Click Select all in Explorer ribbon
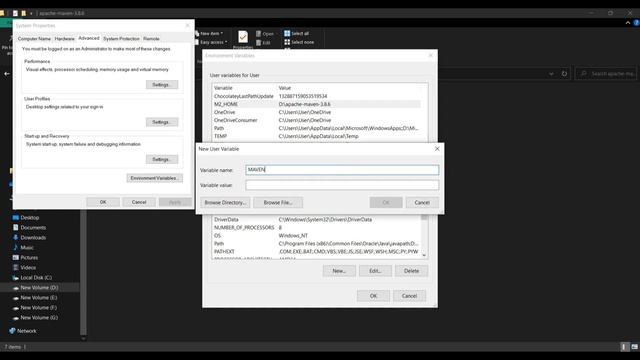This screenshot has width=640, height=360. (296, 33)
